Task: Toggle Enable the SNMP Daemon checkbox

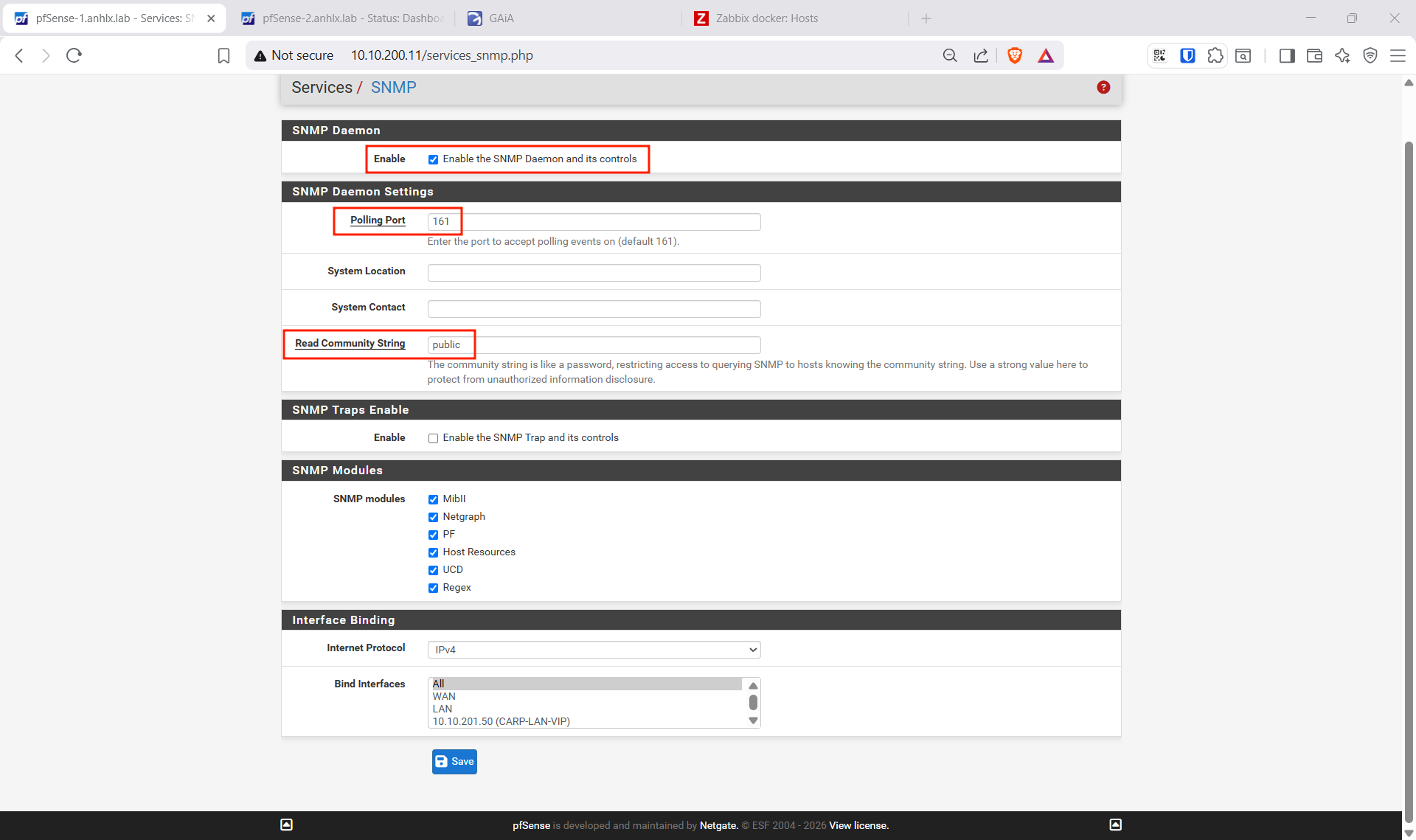Action: point(433,159)
